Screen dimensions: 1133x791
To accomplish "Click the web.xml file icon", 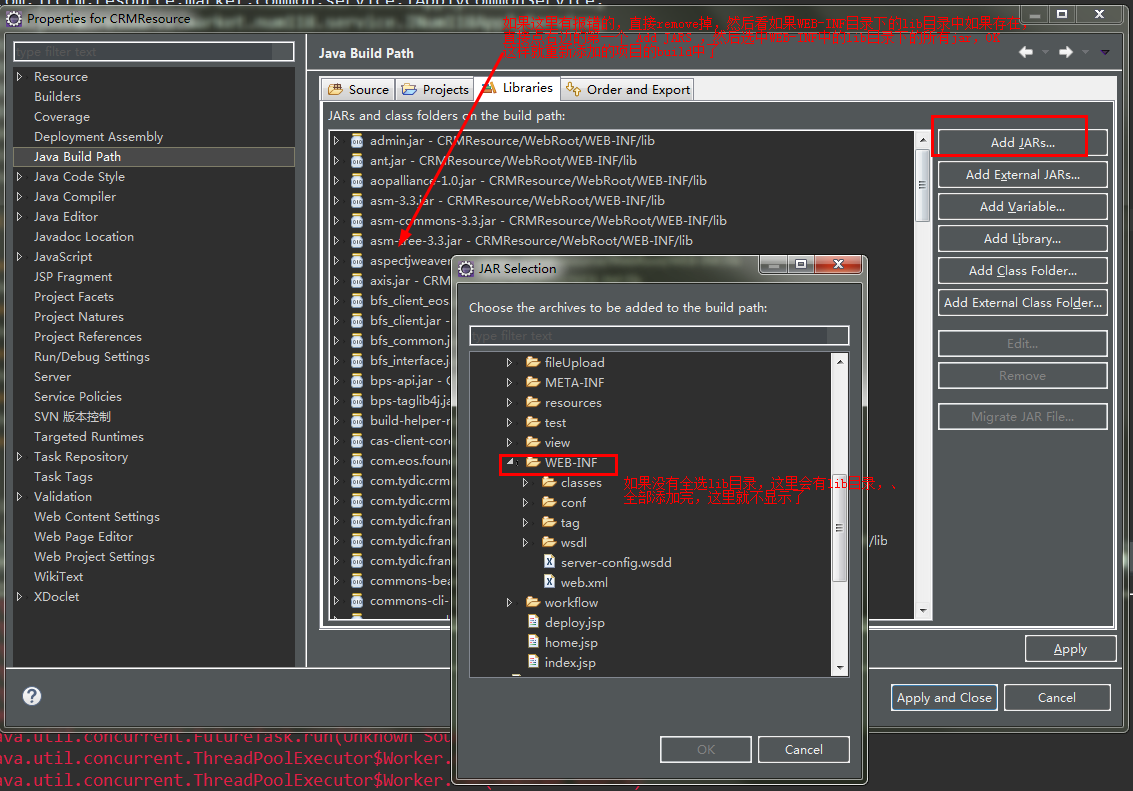I will 549,582.
